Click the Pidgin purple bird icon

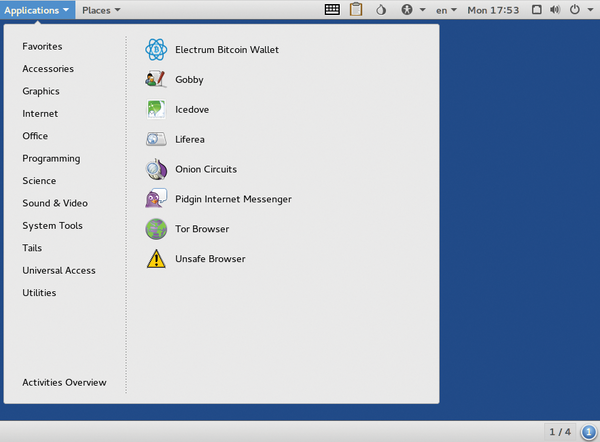(x=156, y=198)
